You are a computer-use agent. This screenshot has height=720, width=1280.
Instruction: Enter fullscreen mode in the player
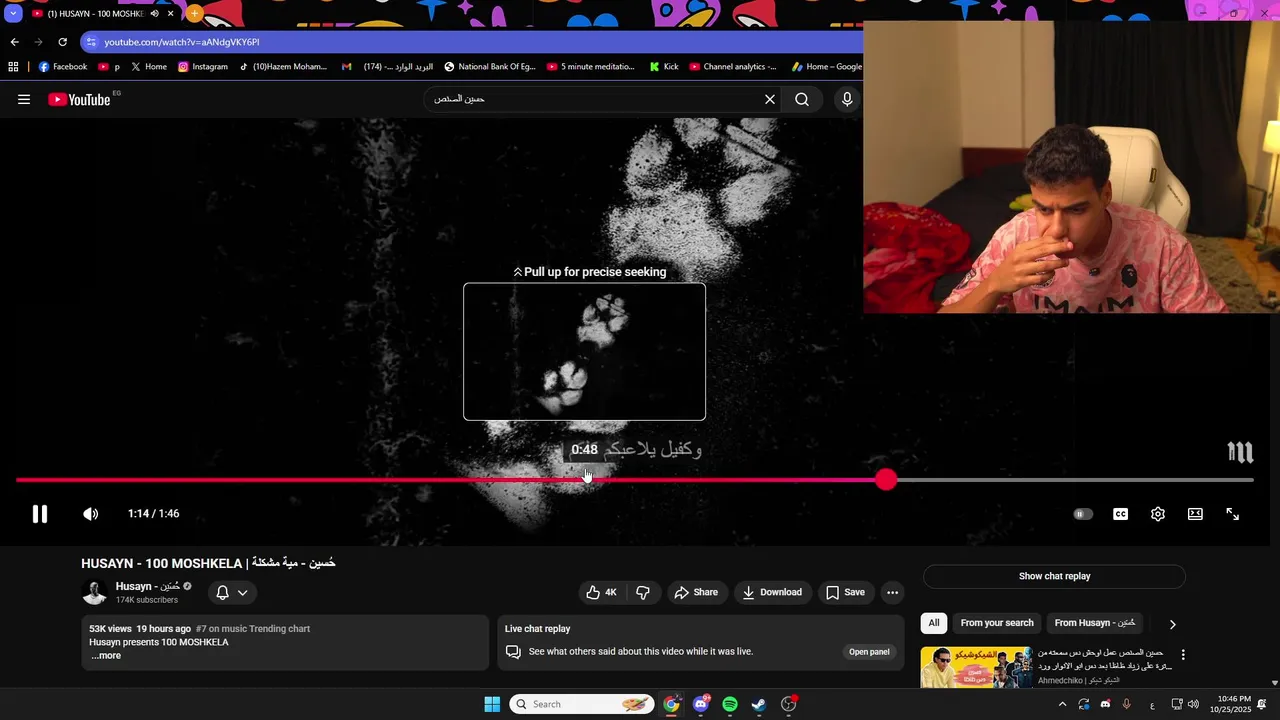1233,514
